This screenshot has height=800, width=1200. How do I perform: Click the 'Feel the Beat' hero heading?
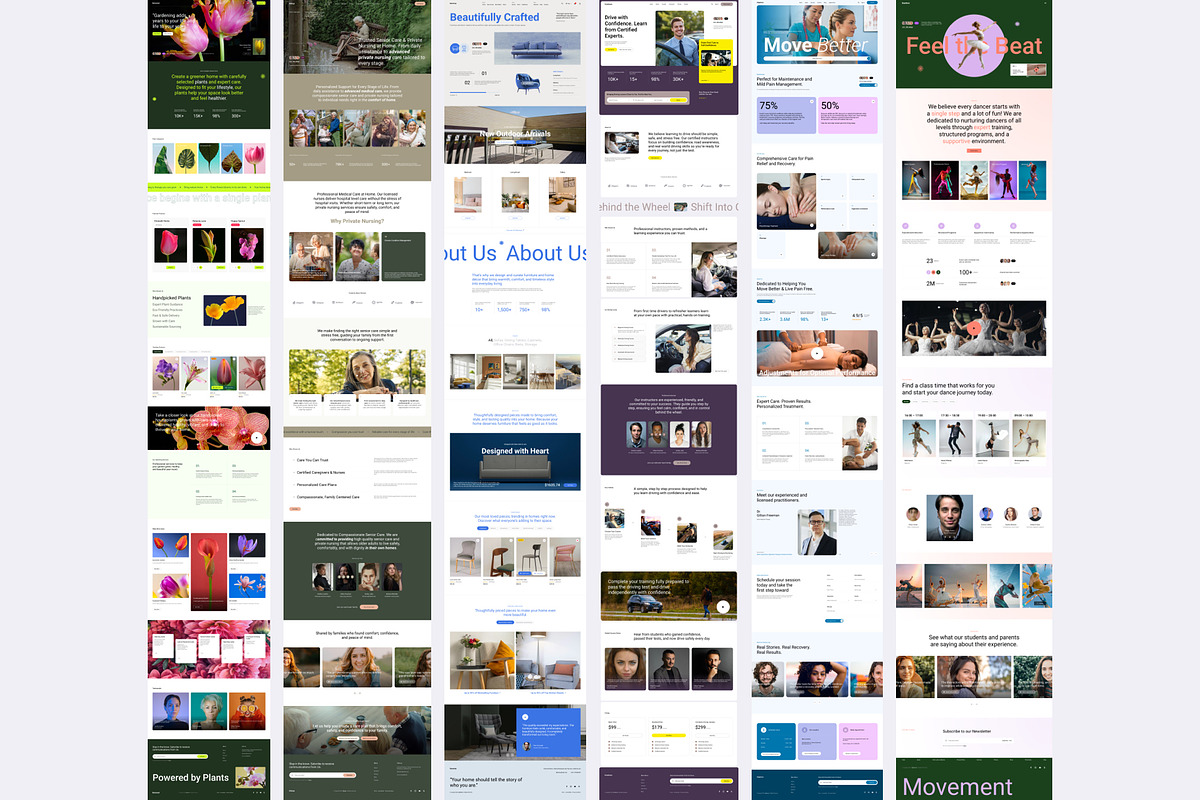click(x=974, y=46)
